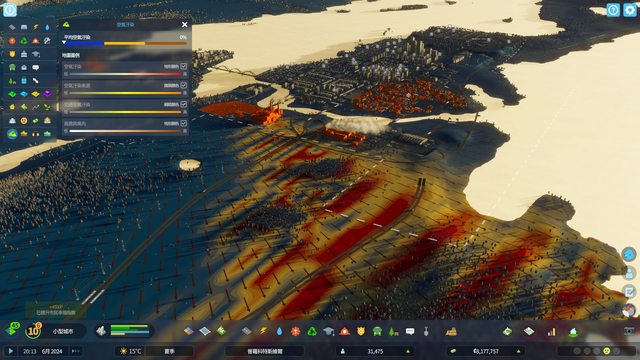This screenshot has height=360, width=640.
Task: Click the average air pollution gradient bar
Action: (125, 43)
